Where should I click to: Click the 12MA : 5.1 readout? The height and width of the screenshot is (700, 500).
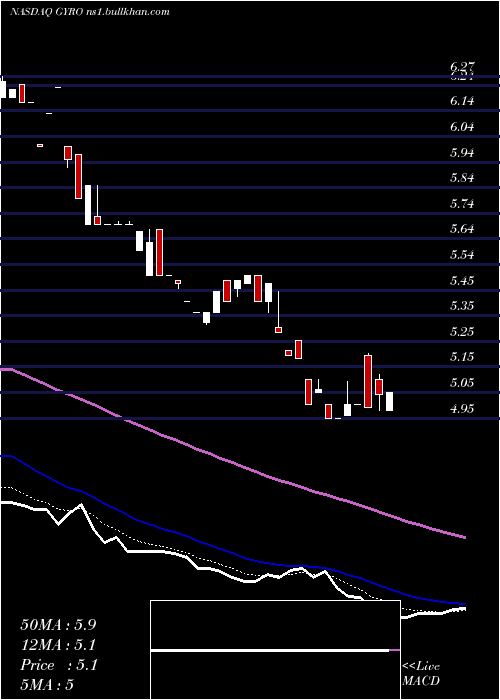(x=58, y=645)
